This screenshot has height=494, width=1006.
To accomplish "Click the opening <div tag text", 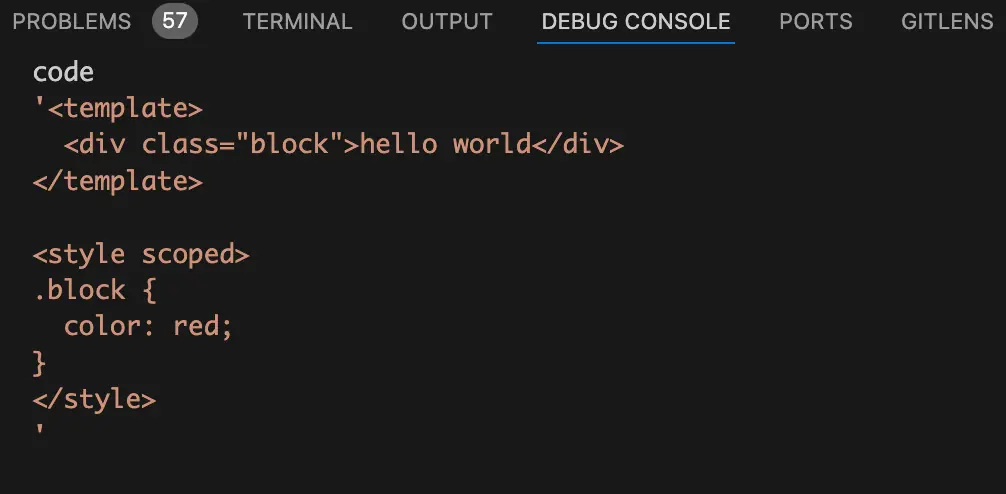I will click(x=98, y=144).
